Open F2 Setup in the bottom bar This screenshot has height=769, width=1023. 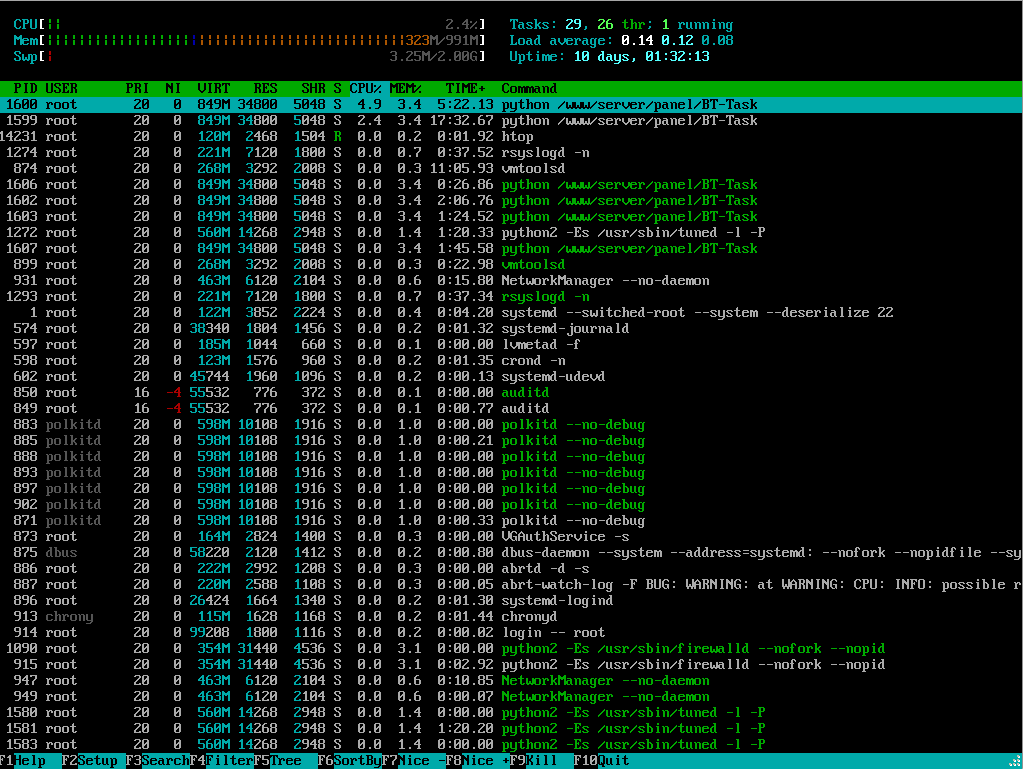89,761
